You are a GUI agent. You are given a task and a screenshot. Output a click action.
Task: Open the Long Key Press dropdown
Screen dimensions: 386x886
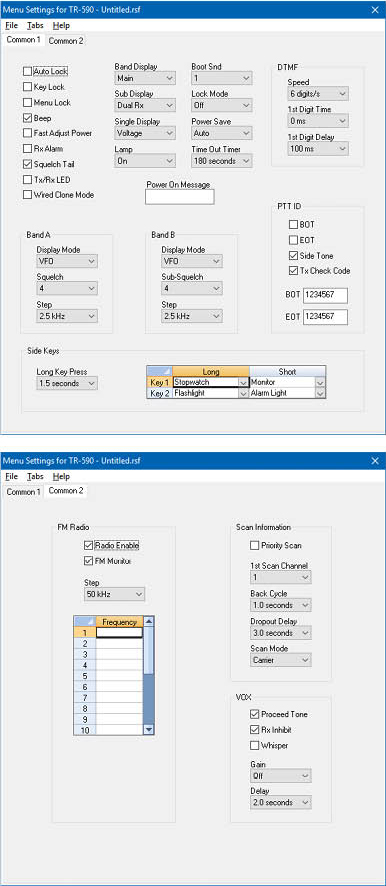tap(67, 383)
